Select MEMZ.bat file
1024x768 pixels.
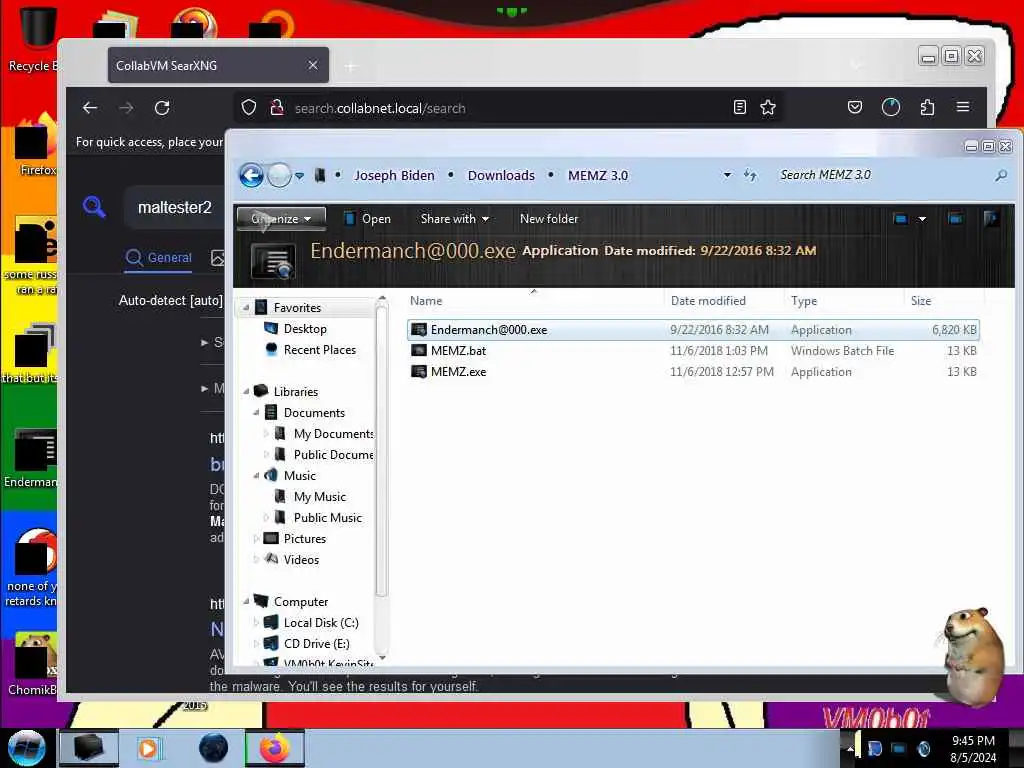[x=693, y=351]
